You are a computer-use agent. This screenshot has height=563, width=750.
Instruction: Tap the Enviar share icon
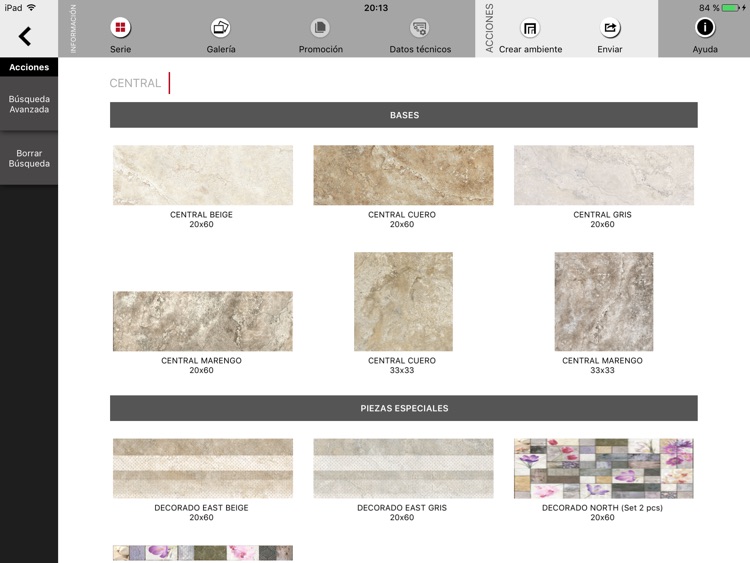[x=610, y=28]
